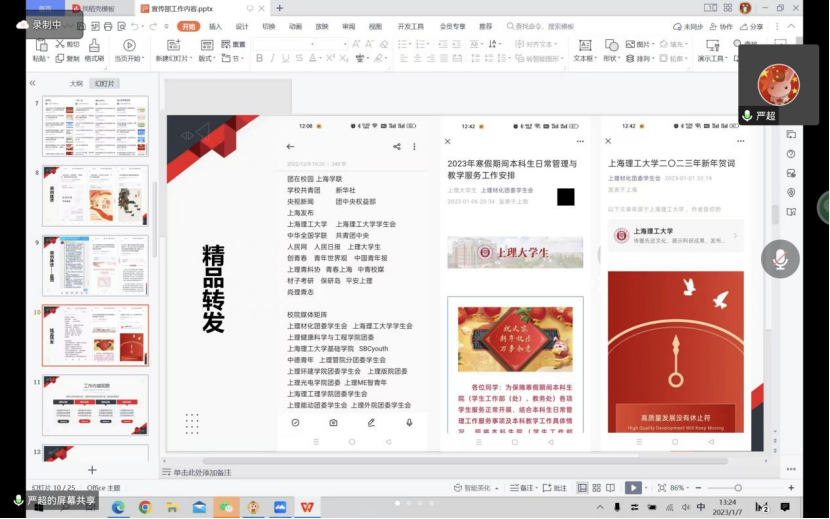Open the Home (开始) ribbon tab
Viewport: 830px width, 519px height.
click(x=188, y=26)
